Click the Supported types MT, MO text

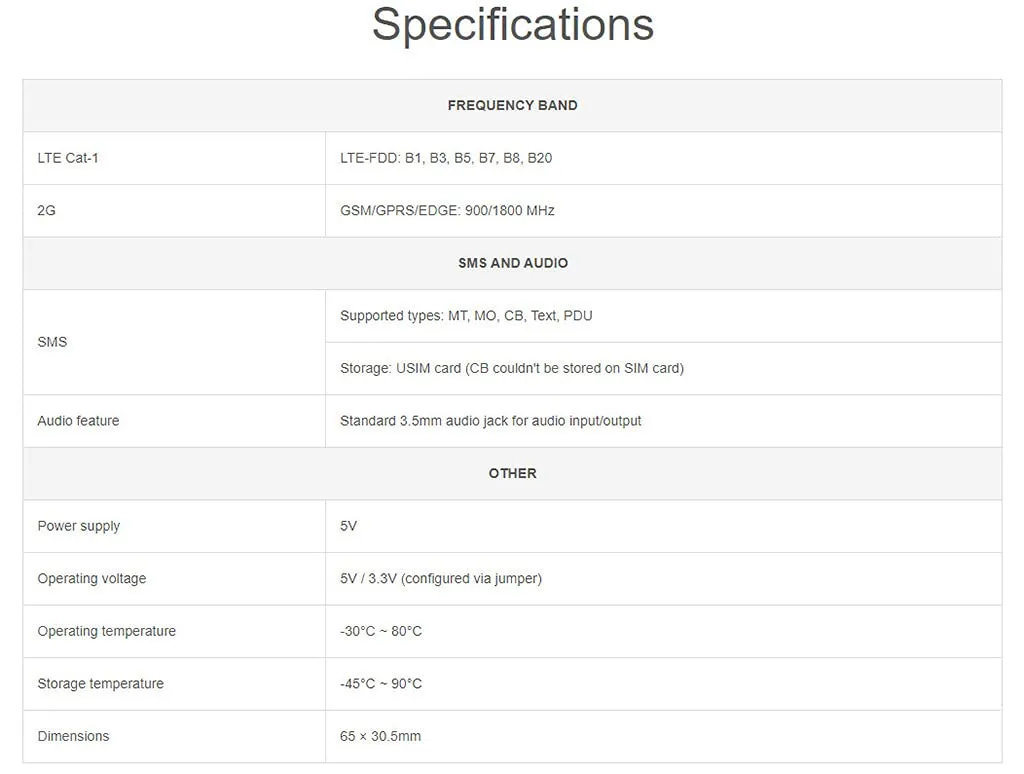point(466,316)
